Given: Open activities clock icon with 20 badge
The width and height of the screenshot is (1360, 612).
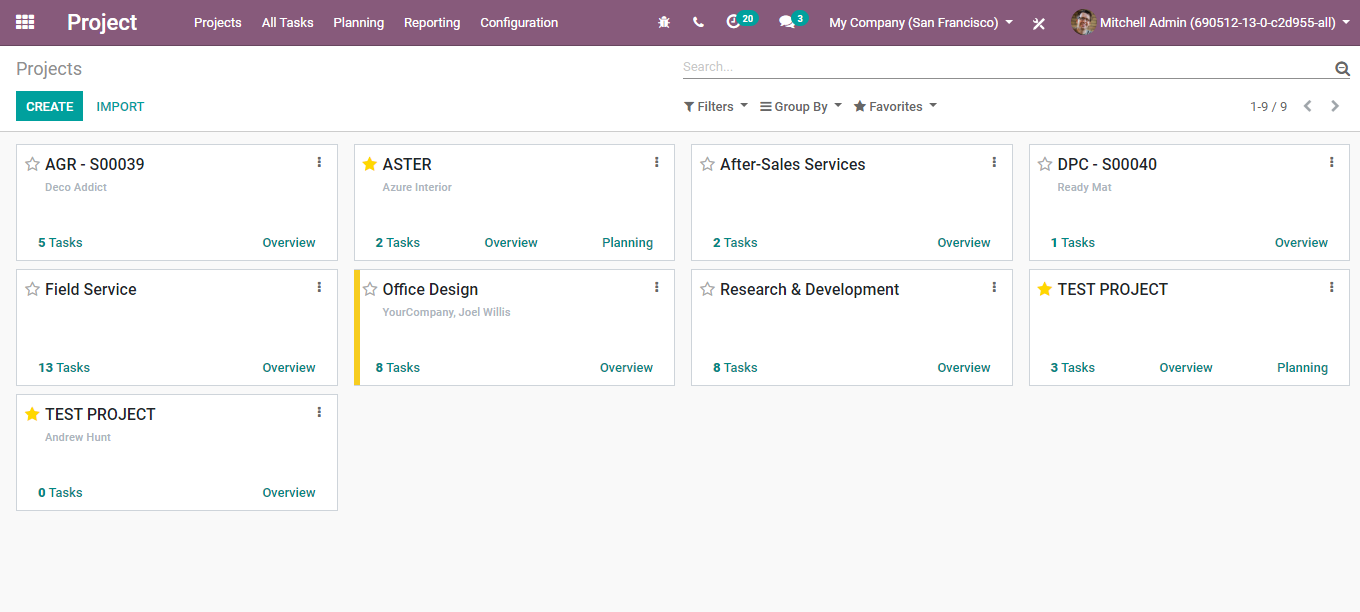Looking at the screenshot, I should click(741, 21).
